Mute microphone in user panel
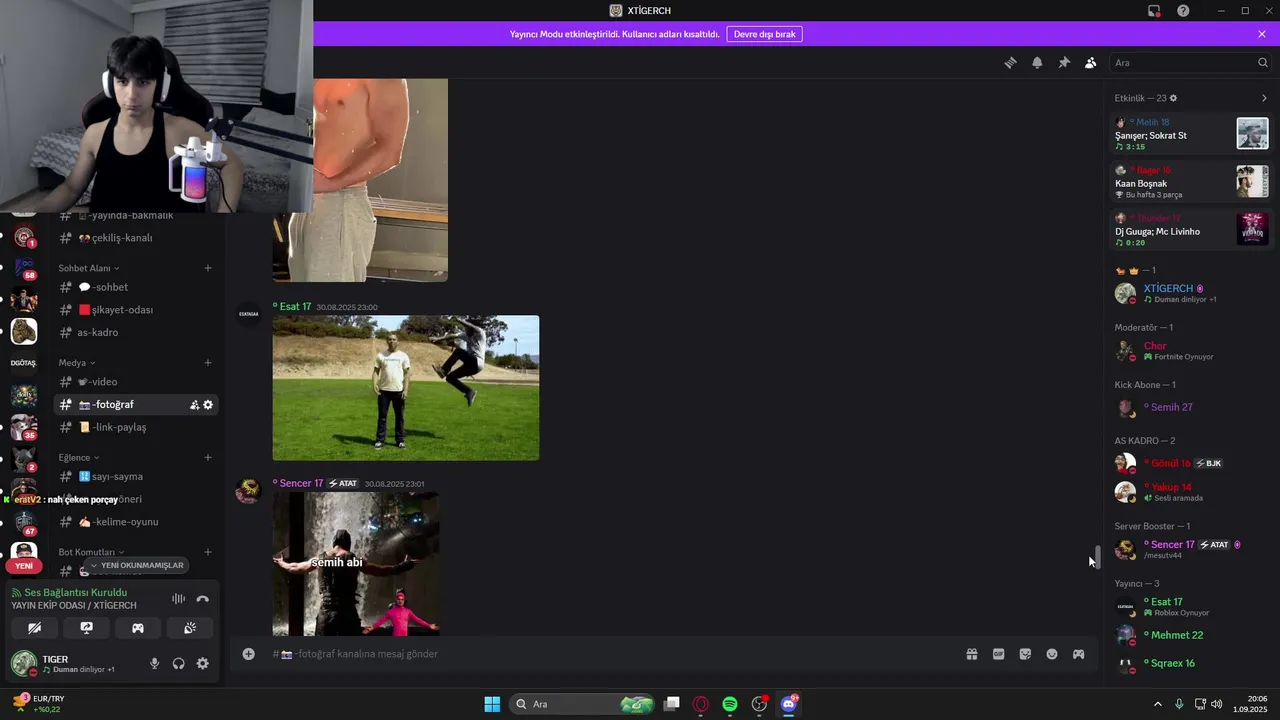The height and width of the screenshot is (720, 1280). pos(154,663)
